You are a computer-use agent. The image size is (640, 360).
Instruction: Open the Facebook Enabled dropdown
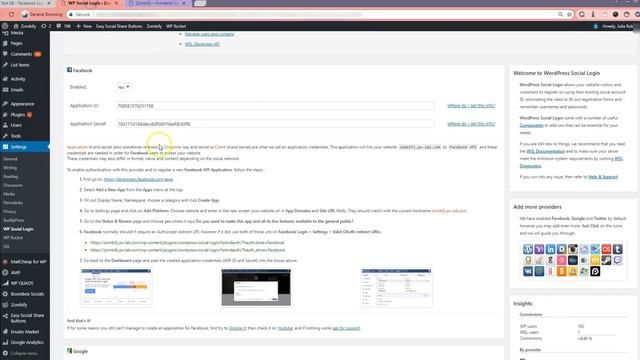pyautogui.click(x=123, y=87)
